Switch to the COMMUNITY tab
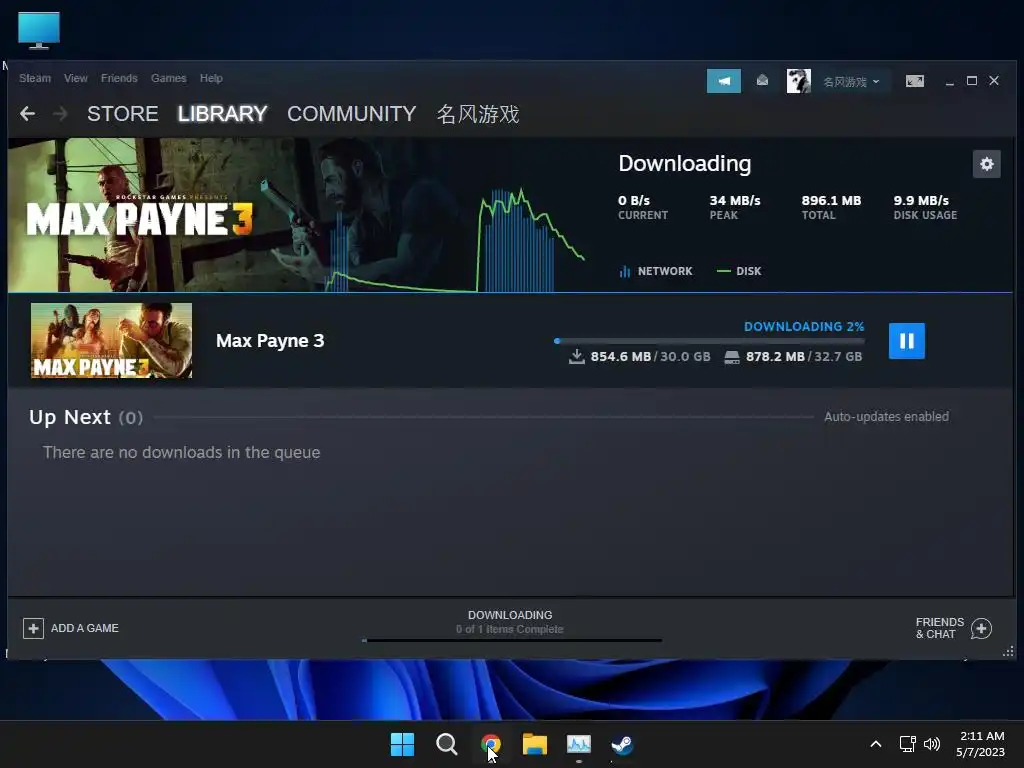Screen dimensions: 1024x768 click(351, 114)
